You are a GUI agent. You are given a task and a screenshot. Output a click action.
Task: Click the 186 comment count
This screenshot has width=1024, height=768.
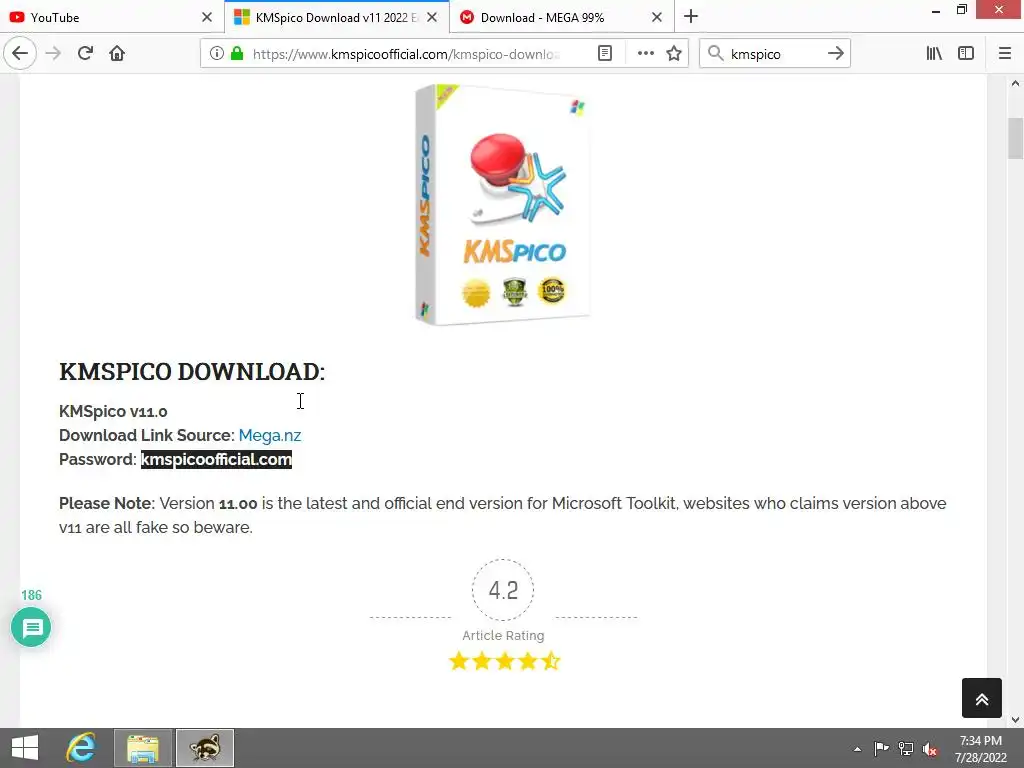[31, 595]
